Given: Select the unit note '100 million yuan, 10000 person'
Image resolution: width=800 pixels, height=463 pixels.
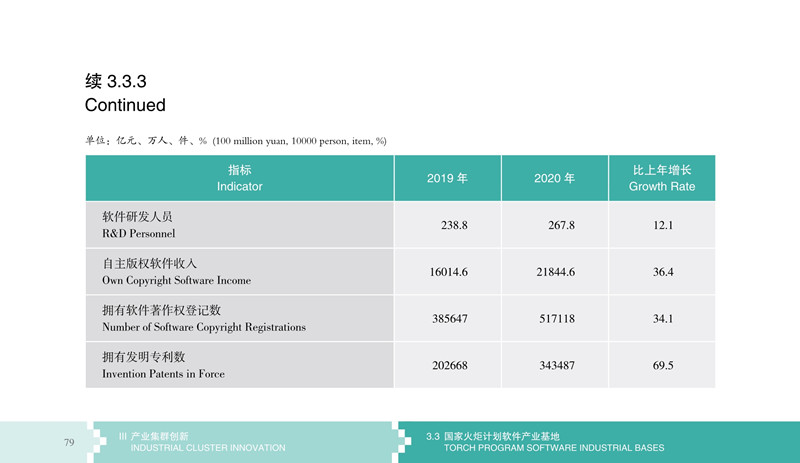Looking at the screenshot, I should coord(284,141).
